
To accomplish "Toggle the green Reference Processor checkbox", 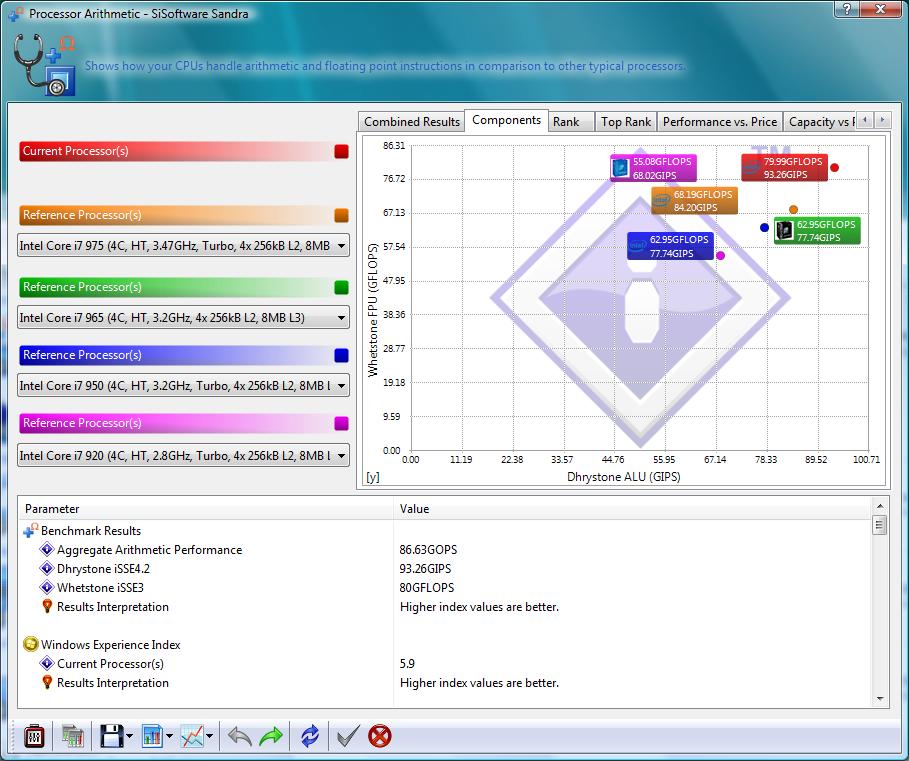I will pyautogui.click(x=342, y=288).
